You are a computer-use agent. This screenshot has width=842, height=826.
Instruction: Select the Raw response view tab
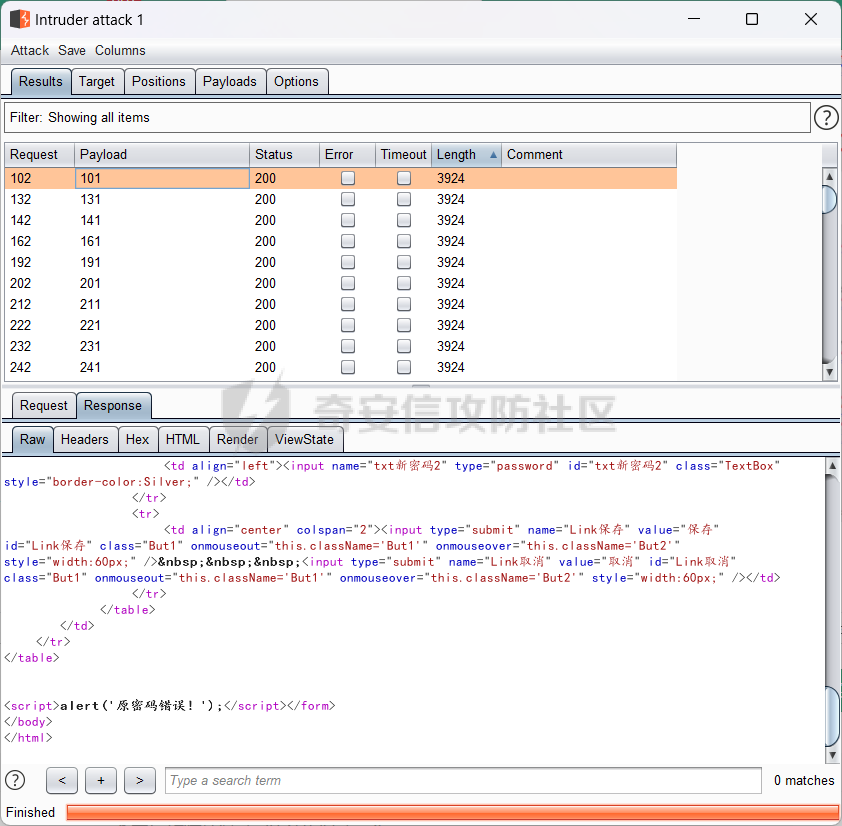pos(32,439)
